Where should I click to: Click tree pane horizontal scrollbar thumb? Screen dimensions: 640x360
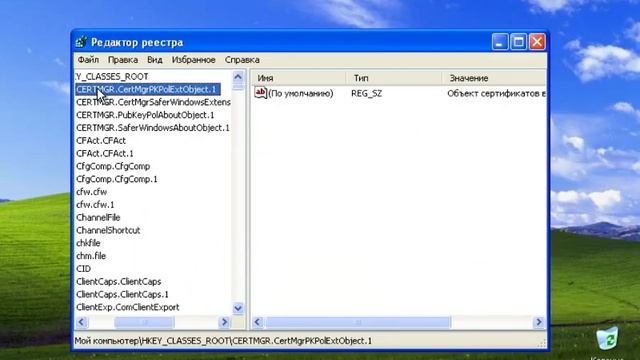[144, 322]
